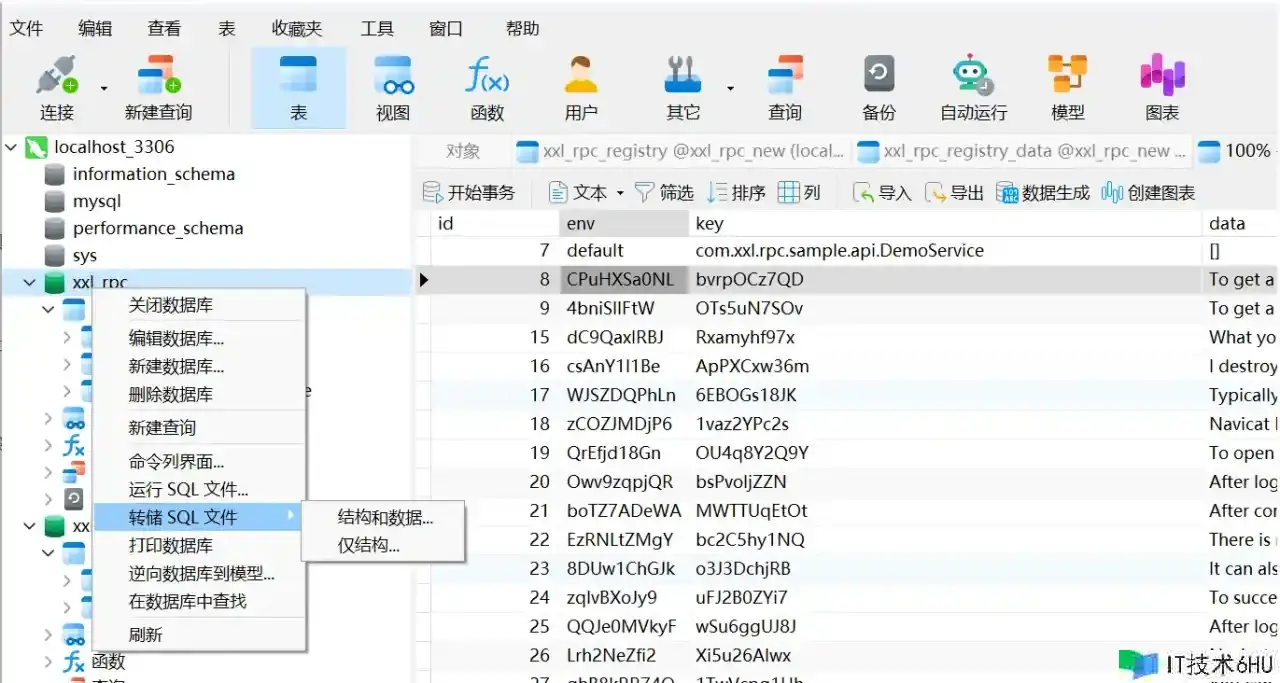Collapse the xxl_rpc database tree node
This screenshot has width=1280, height=683.
coord(30,283)
